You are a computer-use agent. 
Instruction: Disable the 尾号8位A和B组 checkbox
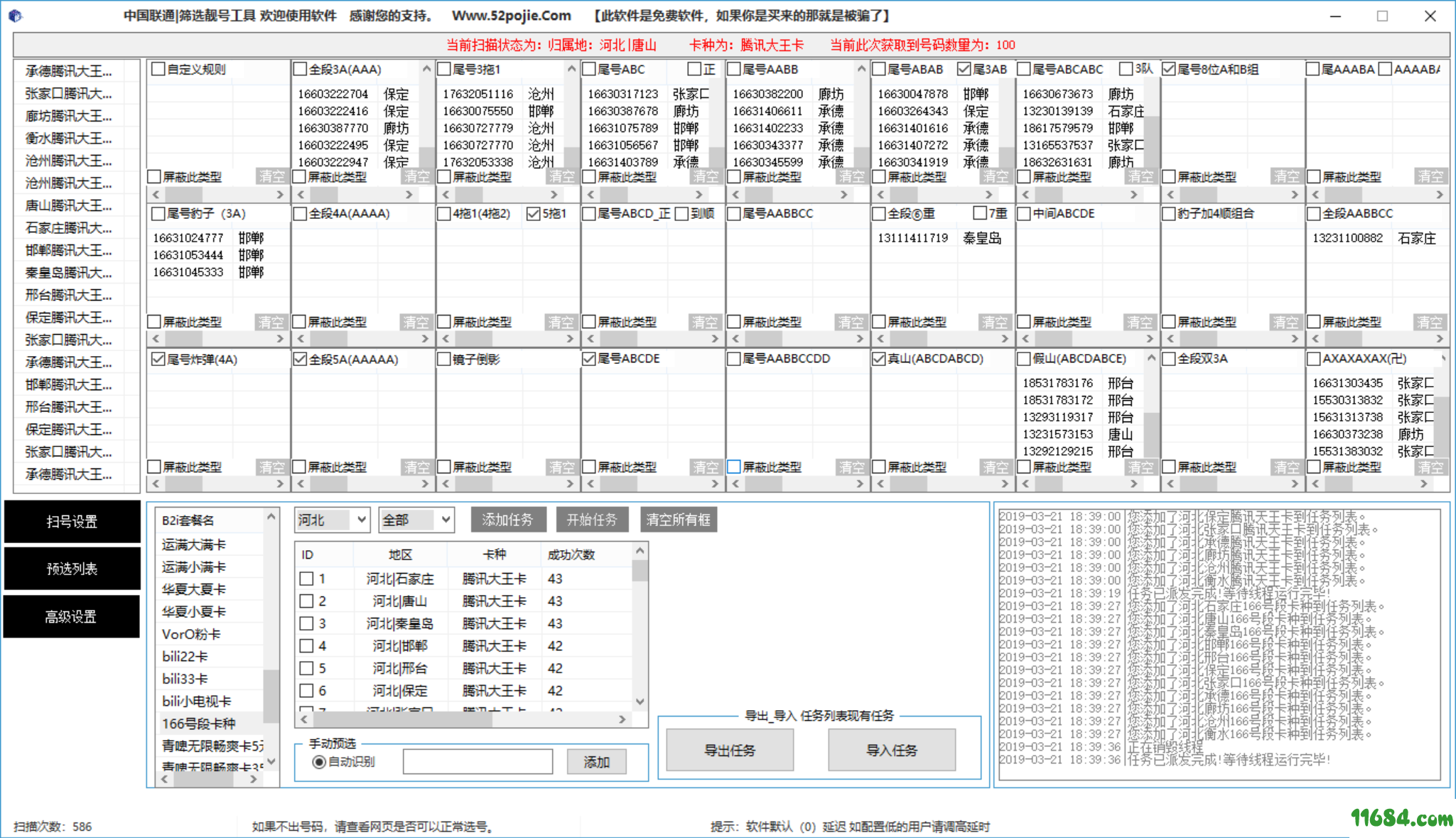click(x=1169, y=69)
